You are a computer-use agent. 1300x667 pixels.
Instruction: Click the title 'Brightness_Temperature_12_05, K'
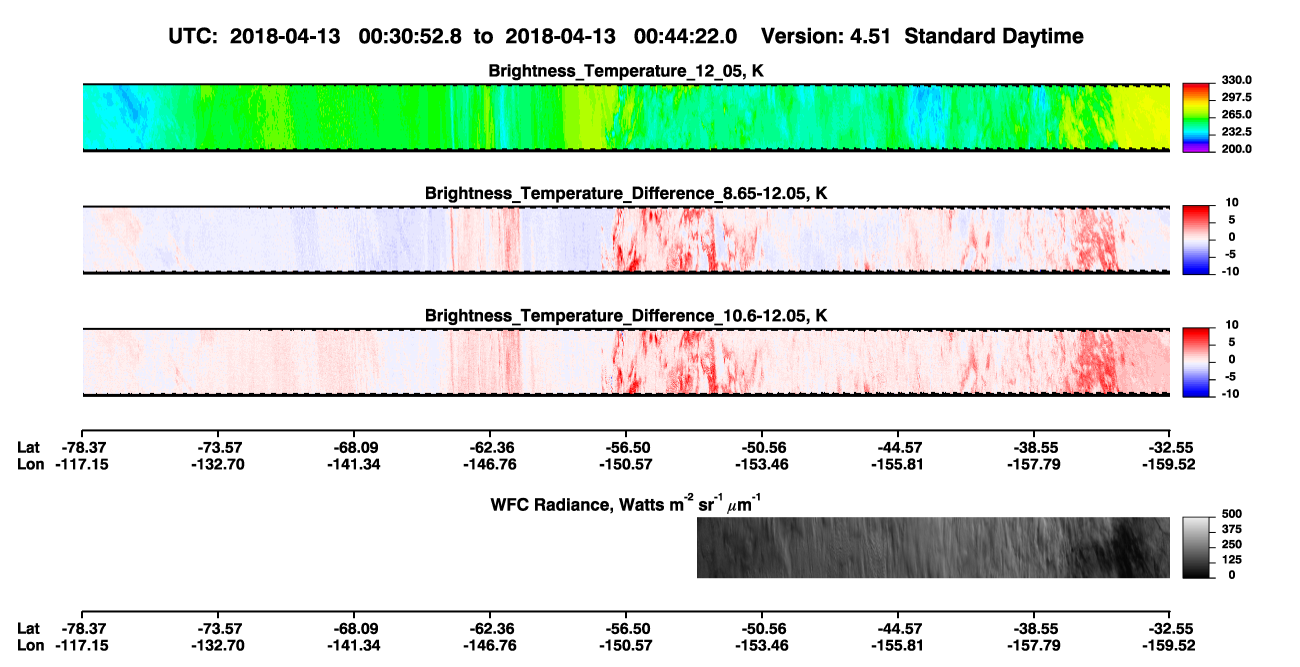click(x=626, y=71)
